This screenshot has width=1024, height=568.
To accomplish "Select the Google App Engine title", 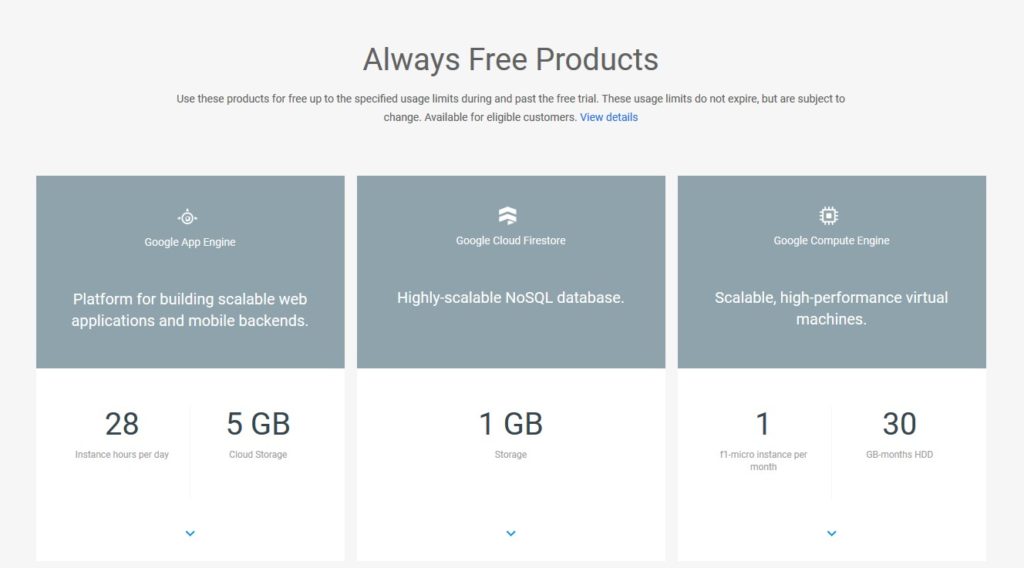I will (x=190, y=242).
